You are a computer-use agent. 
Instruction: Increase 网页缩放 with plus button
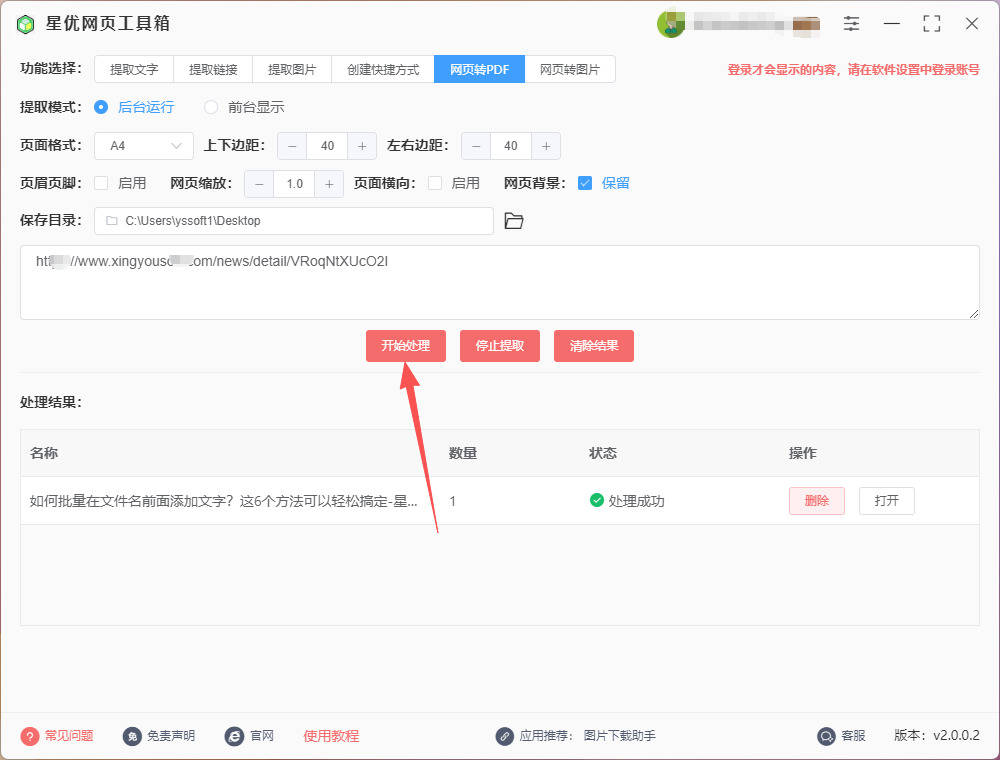(328, 184)
